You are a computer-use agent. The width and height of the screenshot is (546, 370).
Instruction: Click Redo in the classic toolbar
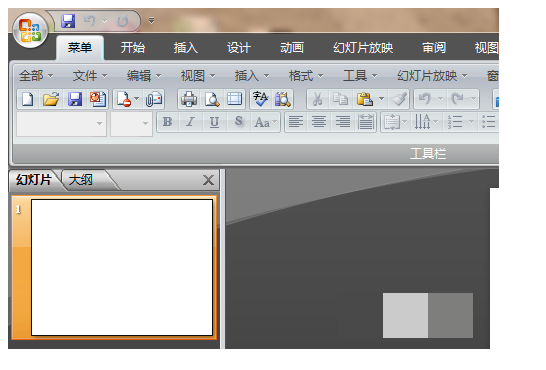pos(457,99)
